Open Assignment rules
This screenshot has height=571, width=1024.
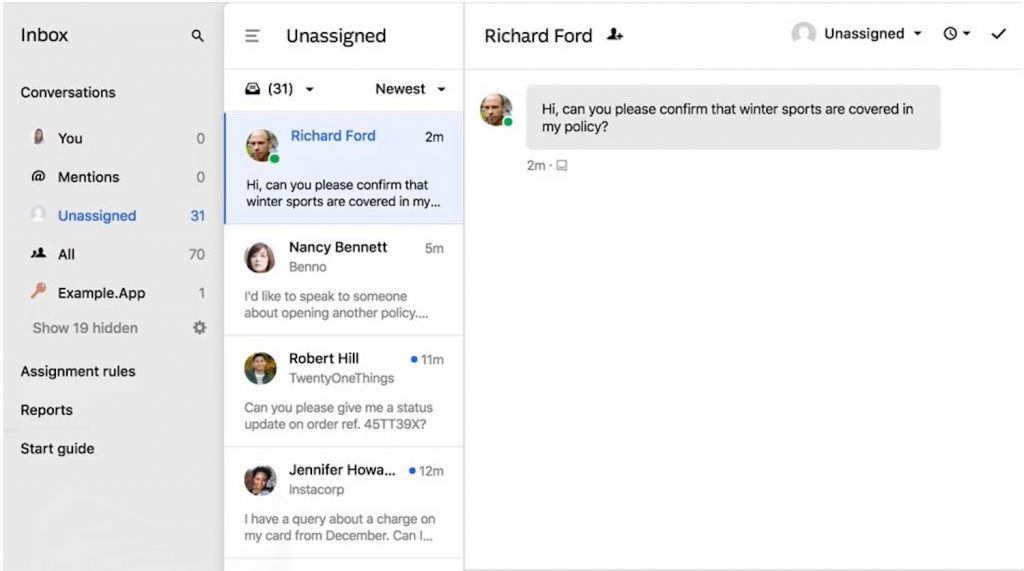78,371
